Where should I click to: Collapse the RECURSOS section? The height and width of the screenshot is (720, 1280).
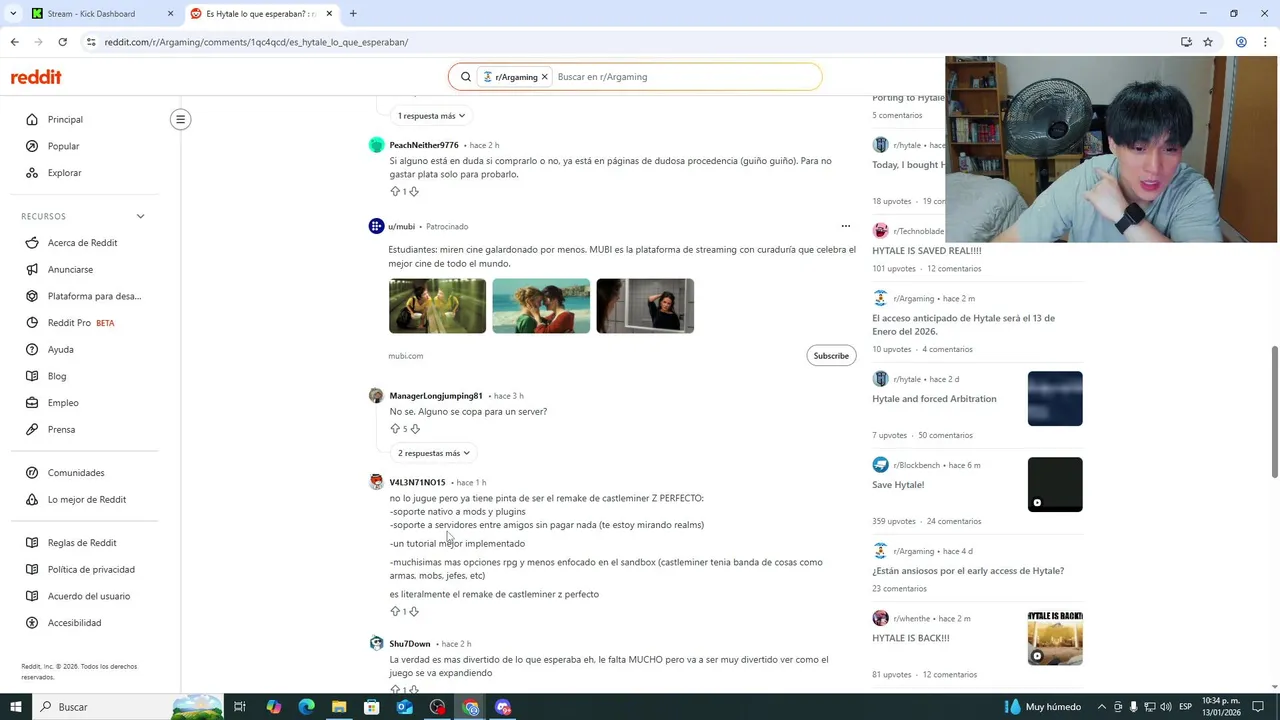coord(140,216)
